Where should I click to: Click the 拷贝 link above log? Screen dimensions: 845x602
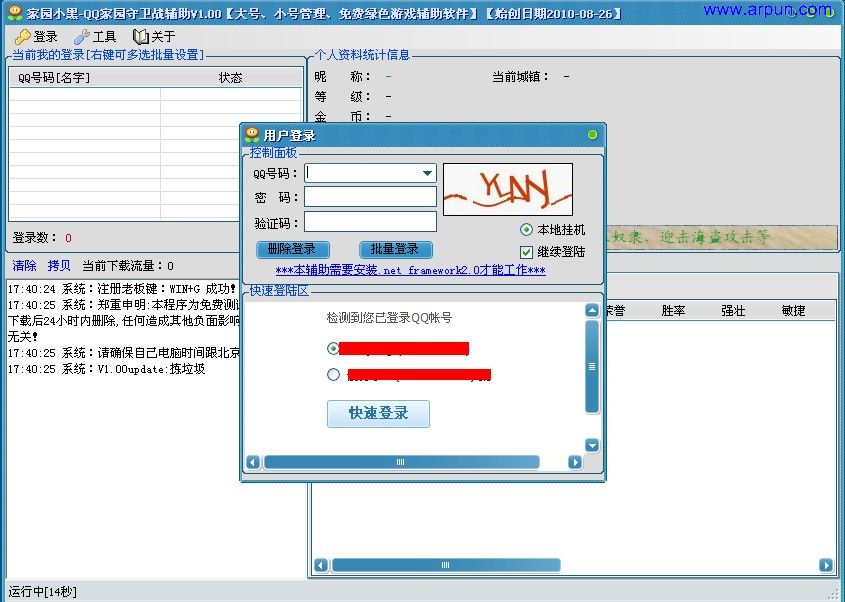pyautogui.click(x=59, y=265)
